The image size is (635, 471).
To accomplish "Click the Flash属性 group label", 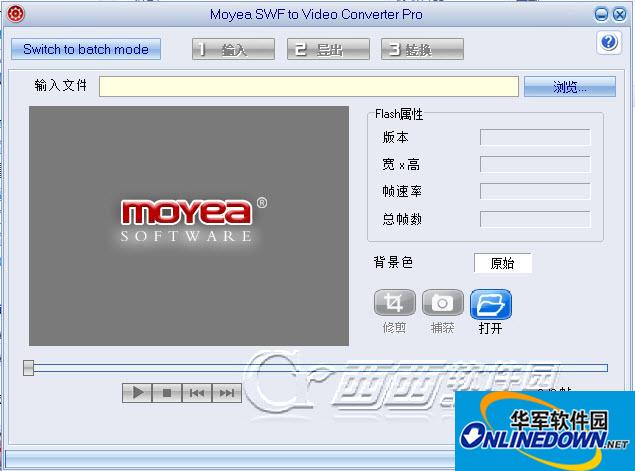I will tap(399, 114).
